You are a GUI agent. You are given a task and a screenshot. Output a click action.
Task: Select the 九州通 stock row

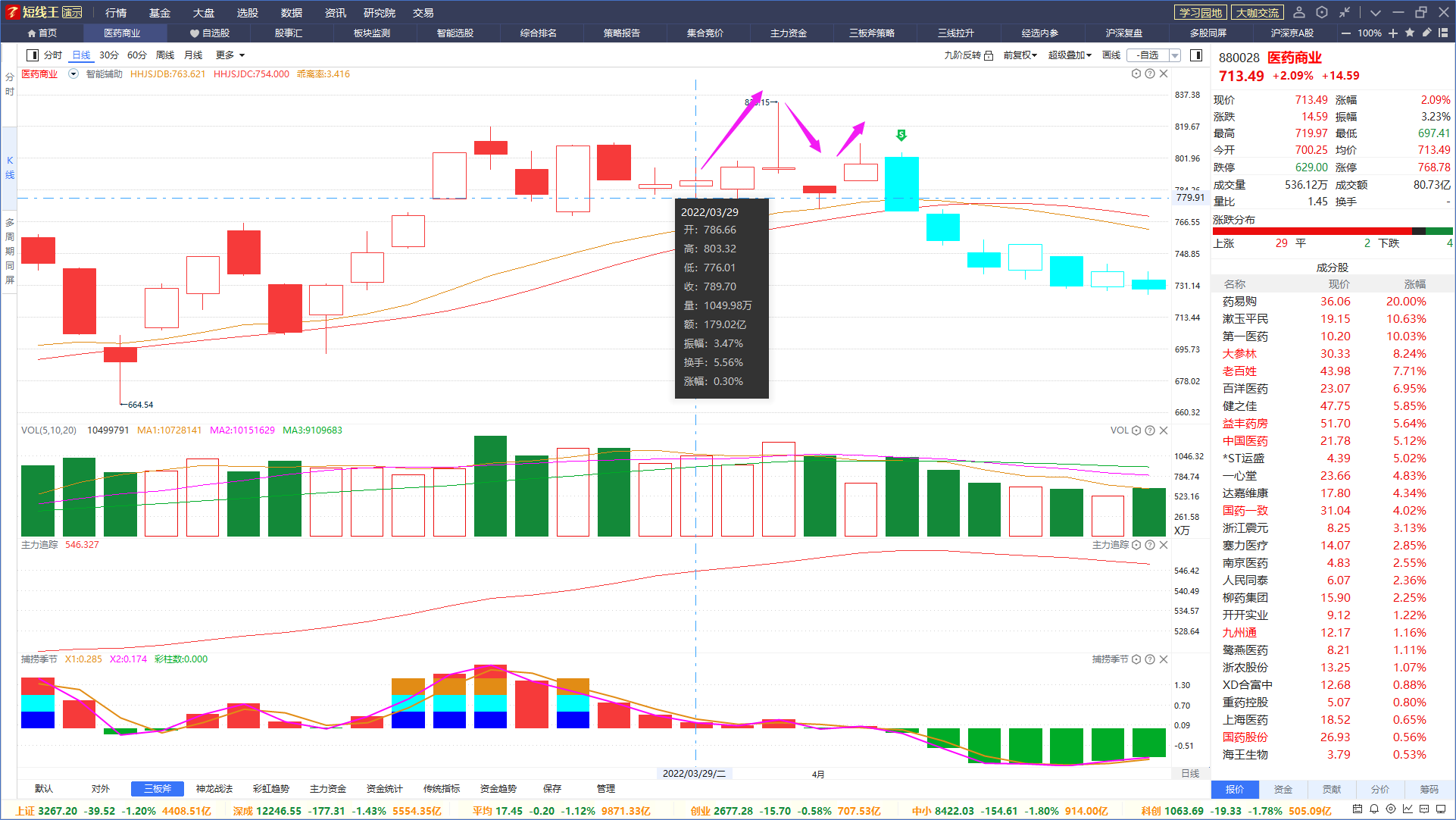click(x=1333, y=633)
